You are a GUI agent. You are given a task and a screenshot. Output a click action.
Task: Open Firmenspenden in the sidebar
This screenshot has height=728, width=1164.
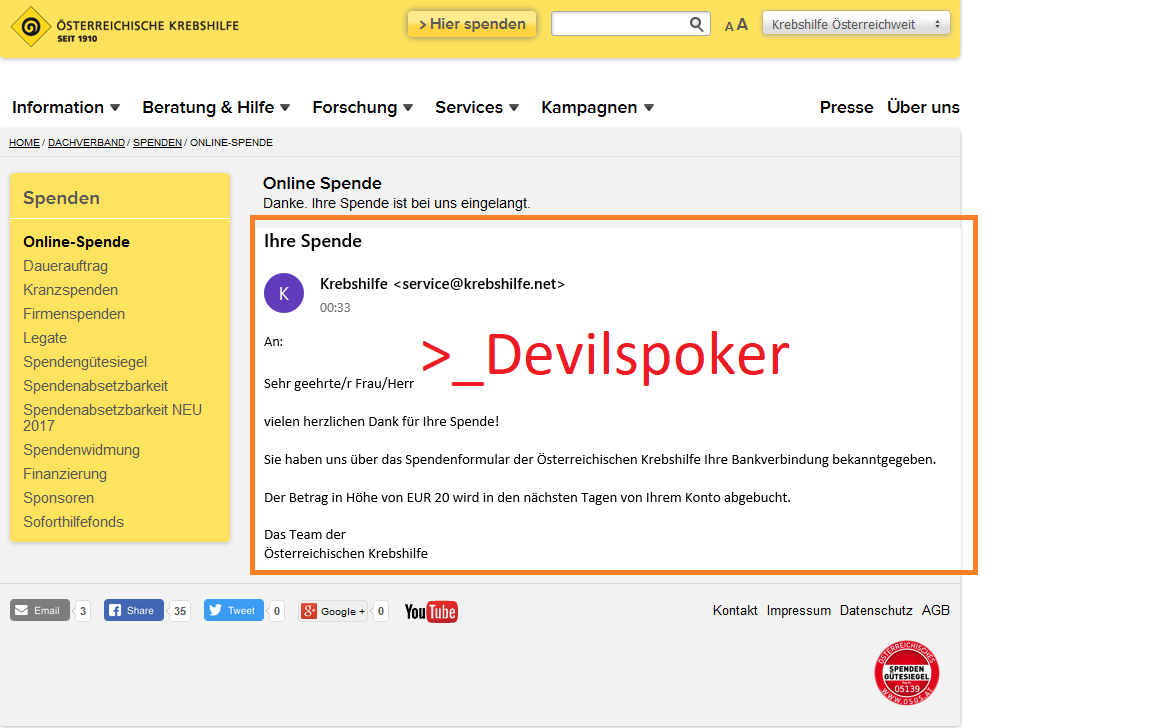pyautogui.click(x=73, y=314)
